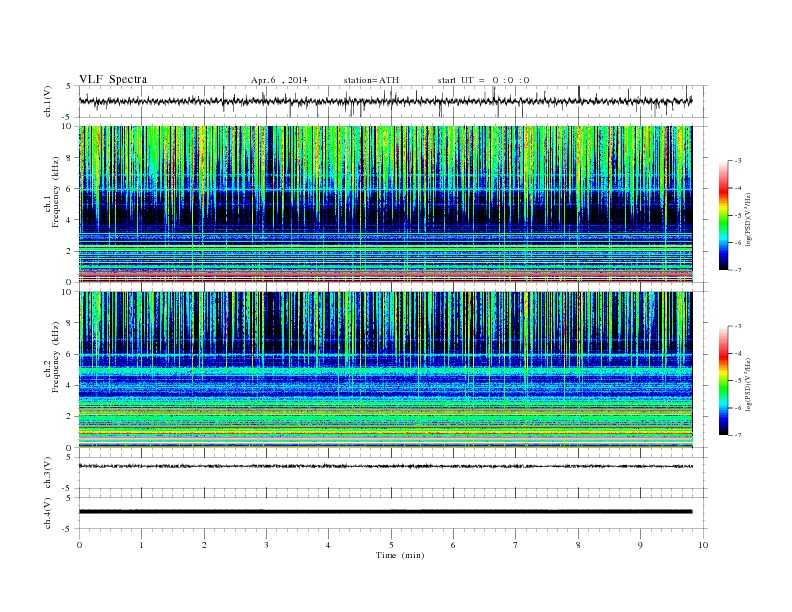Select the date text "Apr.6 , 2014"
The image size is (792, 612).
[279, 80]
